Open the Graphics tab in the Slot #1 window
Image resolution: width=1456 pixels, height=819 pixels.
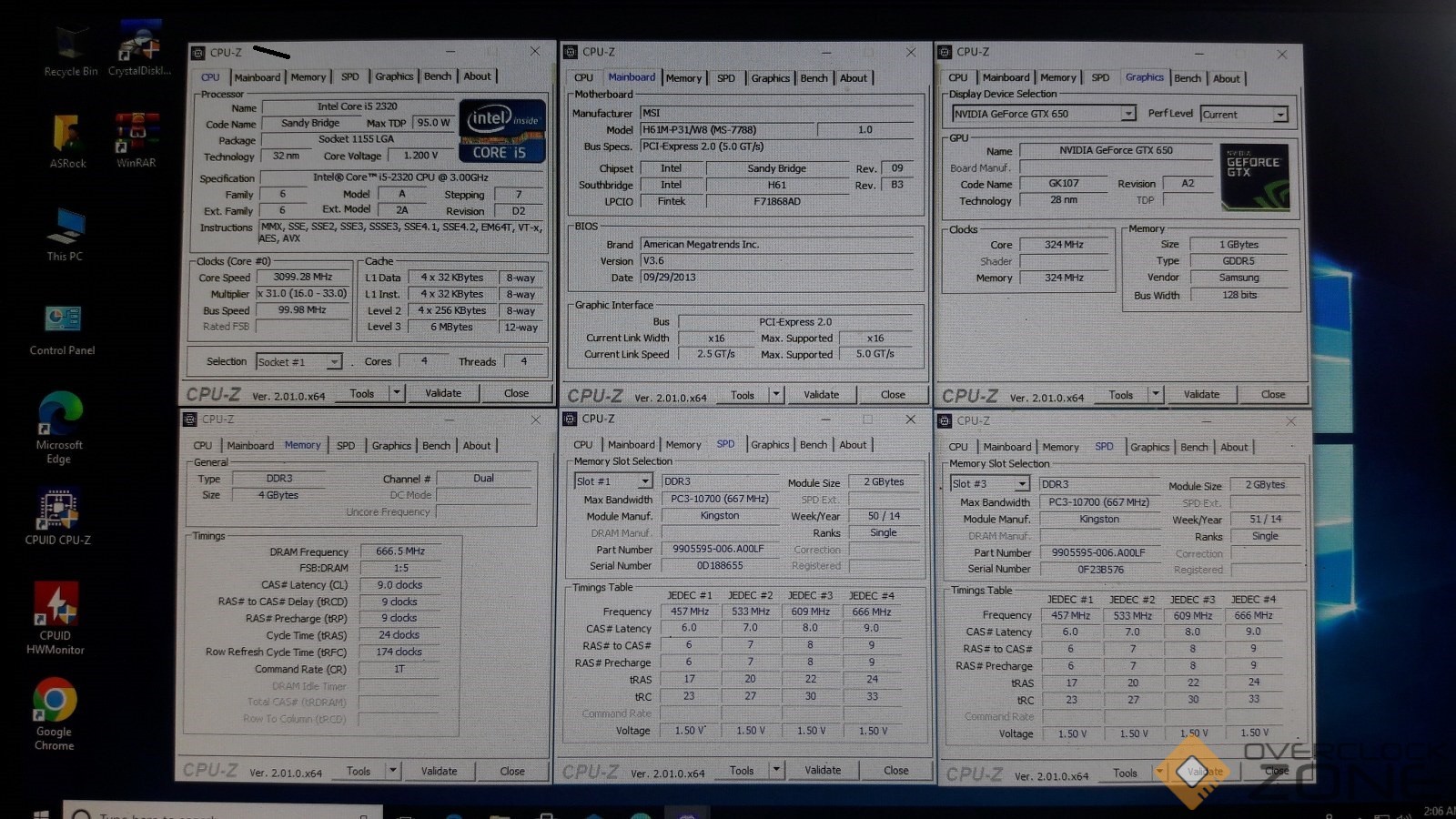770,445
